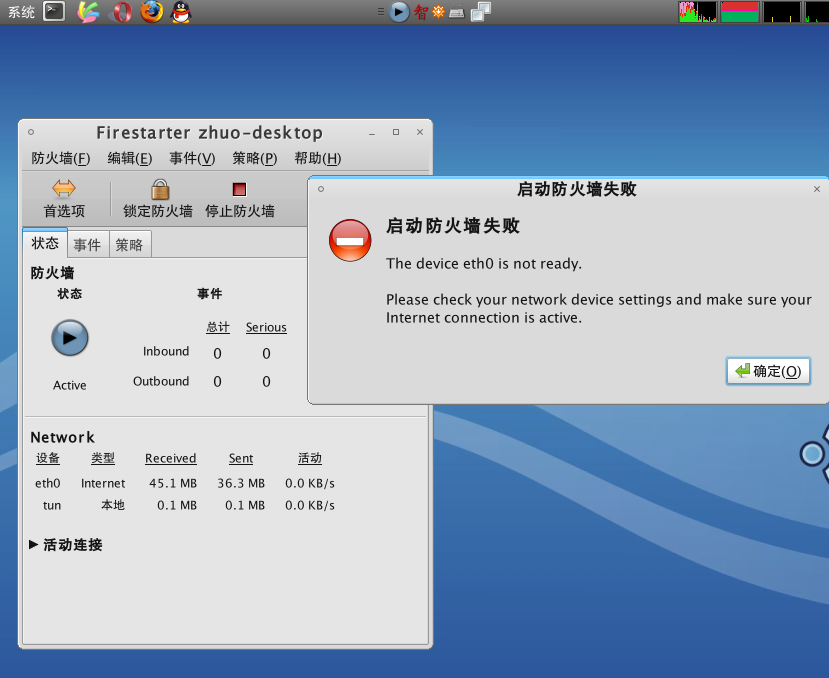Minimize the Firestarter window
This screenshot has width=829, height=678.
coord(372,133)
